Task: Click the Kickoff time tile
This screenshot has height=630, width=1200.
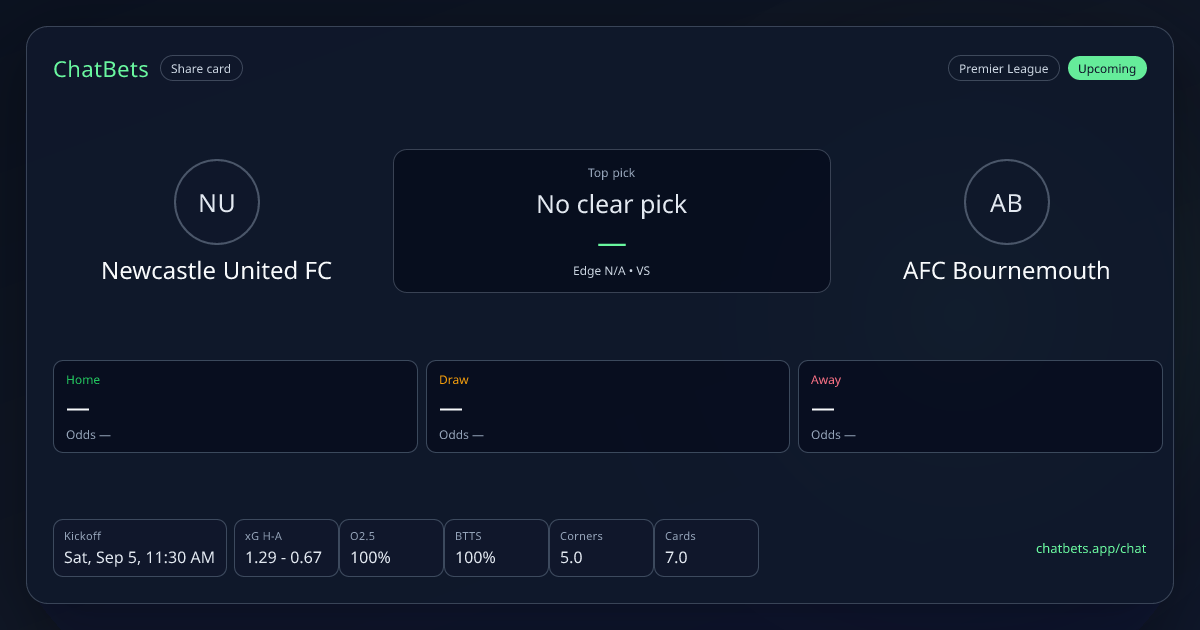Action: (x=140, y=548)
